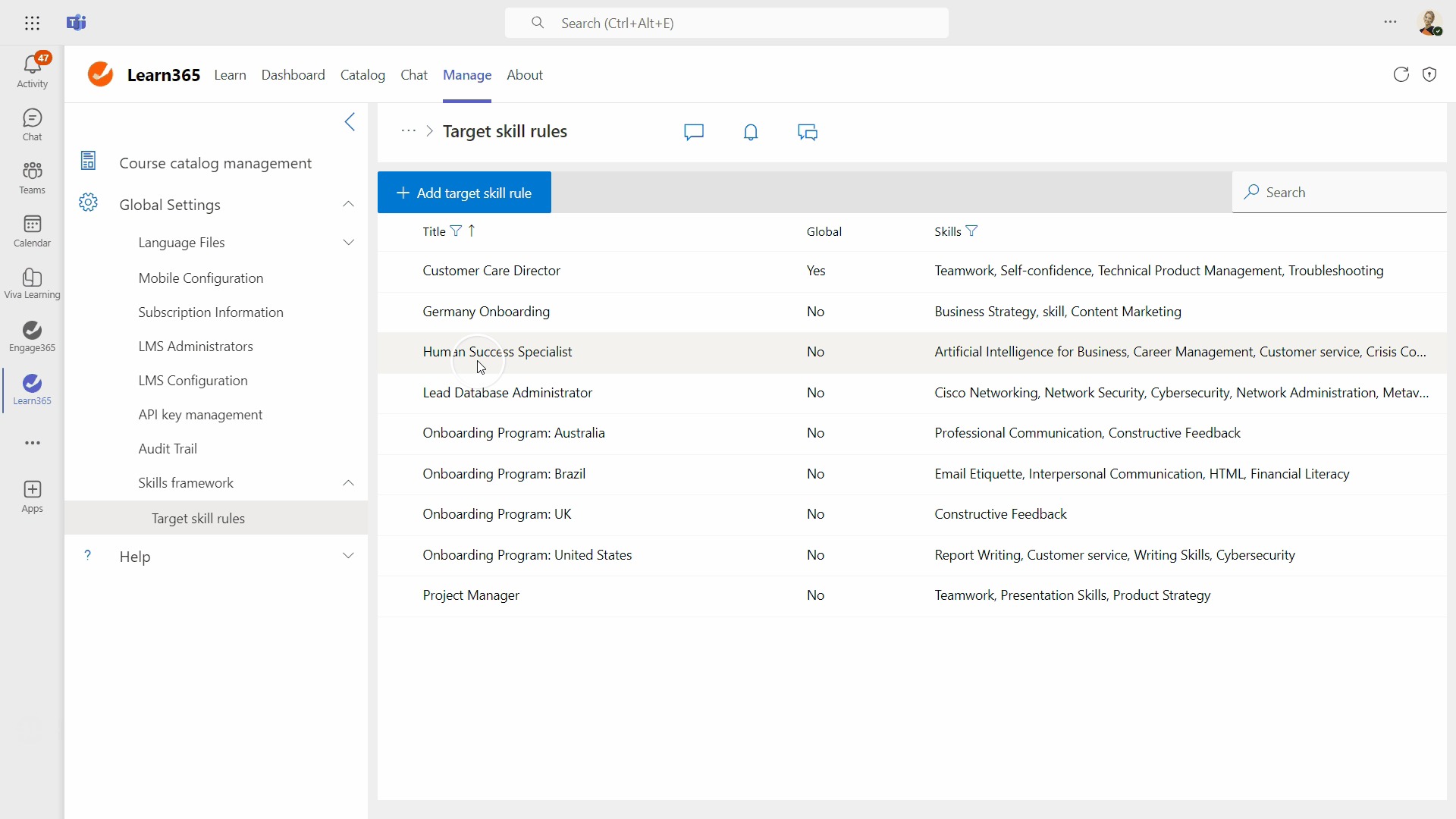Click the Help question mark icon
This screenshot has height=819, width=1456.
tap(88, 555)
